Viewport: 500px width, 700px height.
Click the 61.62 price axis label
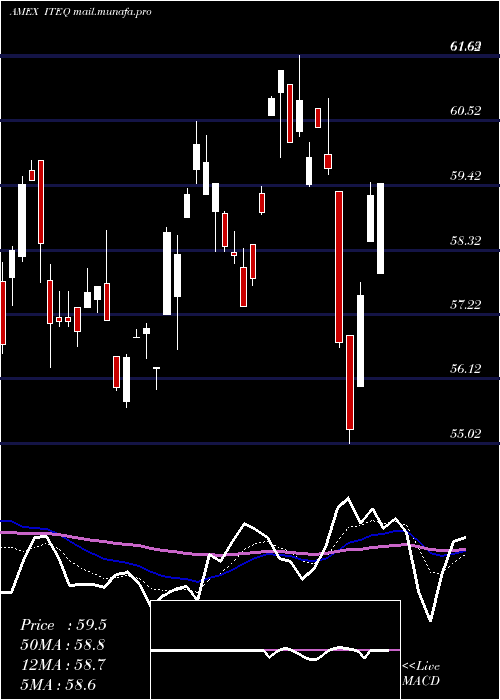click(x=466, y=46)
